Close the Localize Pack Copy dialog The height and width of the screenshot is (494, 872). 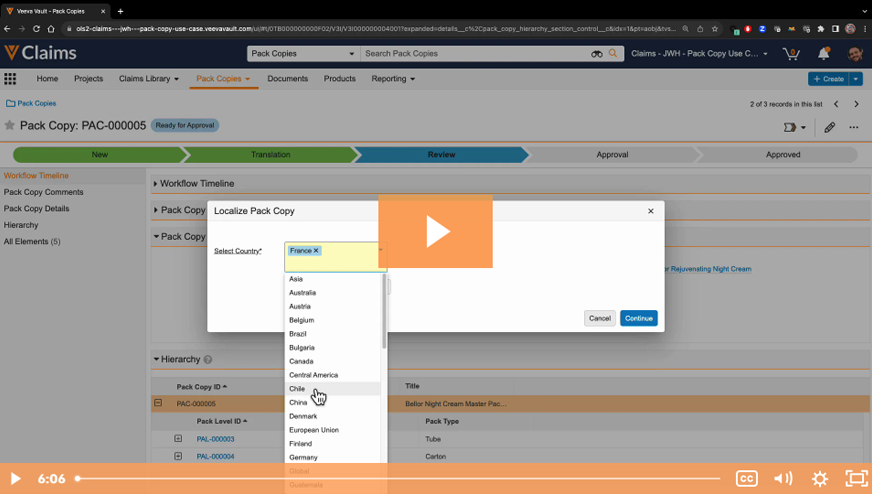[x=651, y=211]
